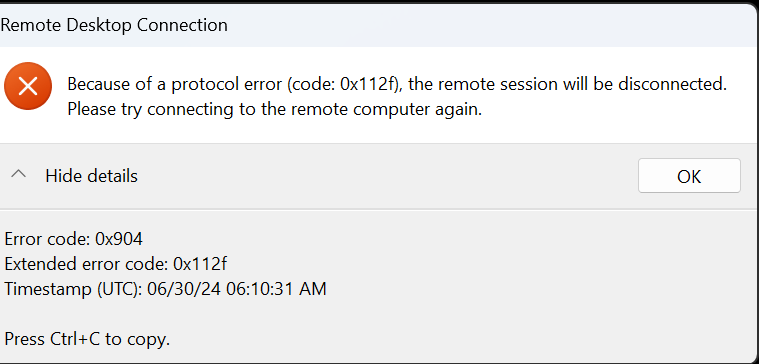
Task: Collapse details with the up chevron
Action: [18, 175]
